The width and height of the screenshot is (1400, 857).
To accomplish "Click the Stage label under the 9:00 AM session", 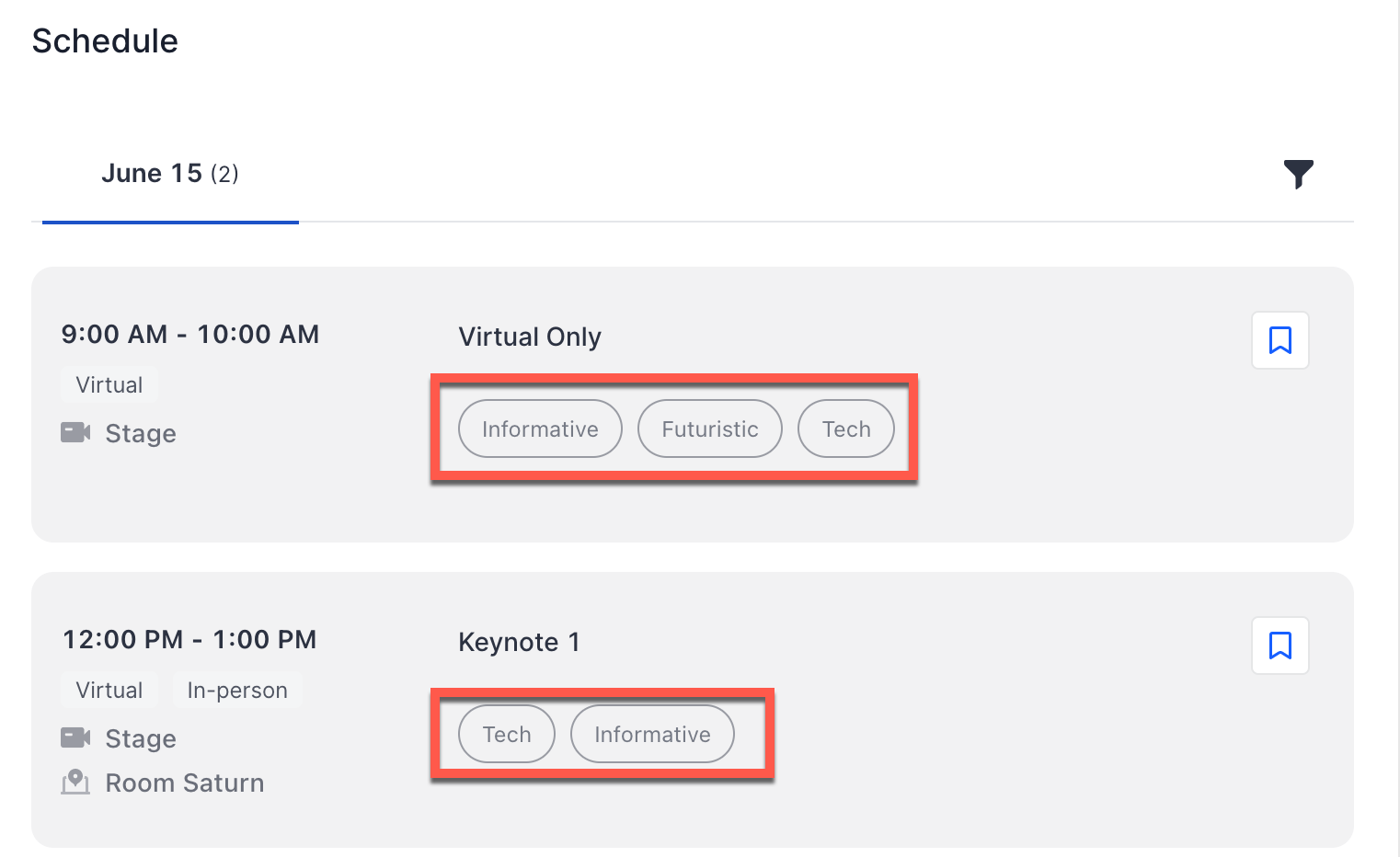I will (x=141, y=433).
